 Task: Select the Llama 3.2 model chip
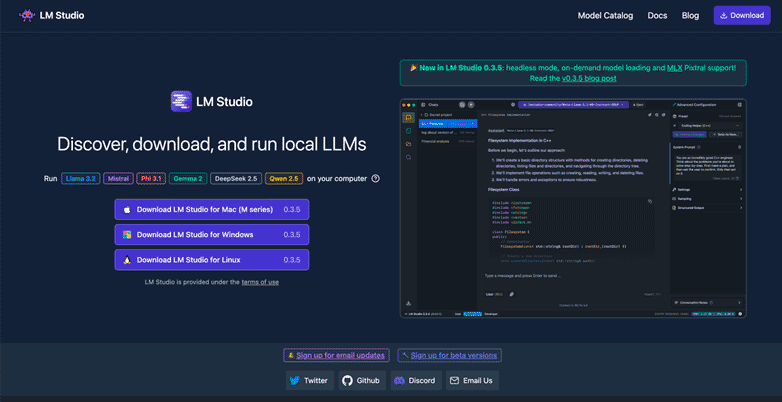[80, 179]
